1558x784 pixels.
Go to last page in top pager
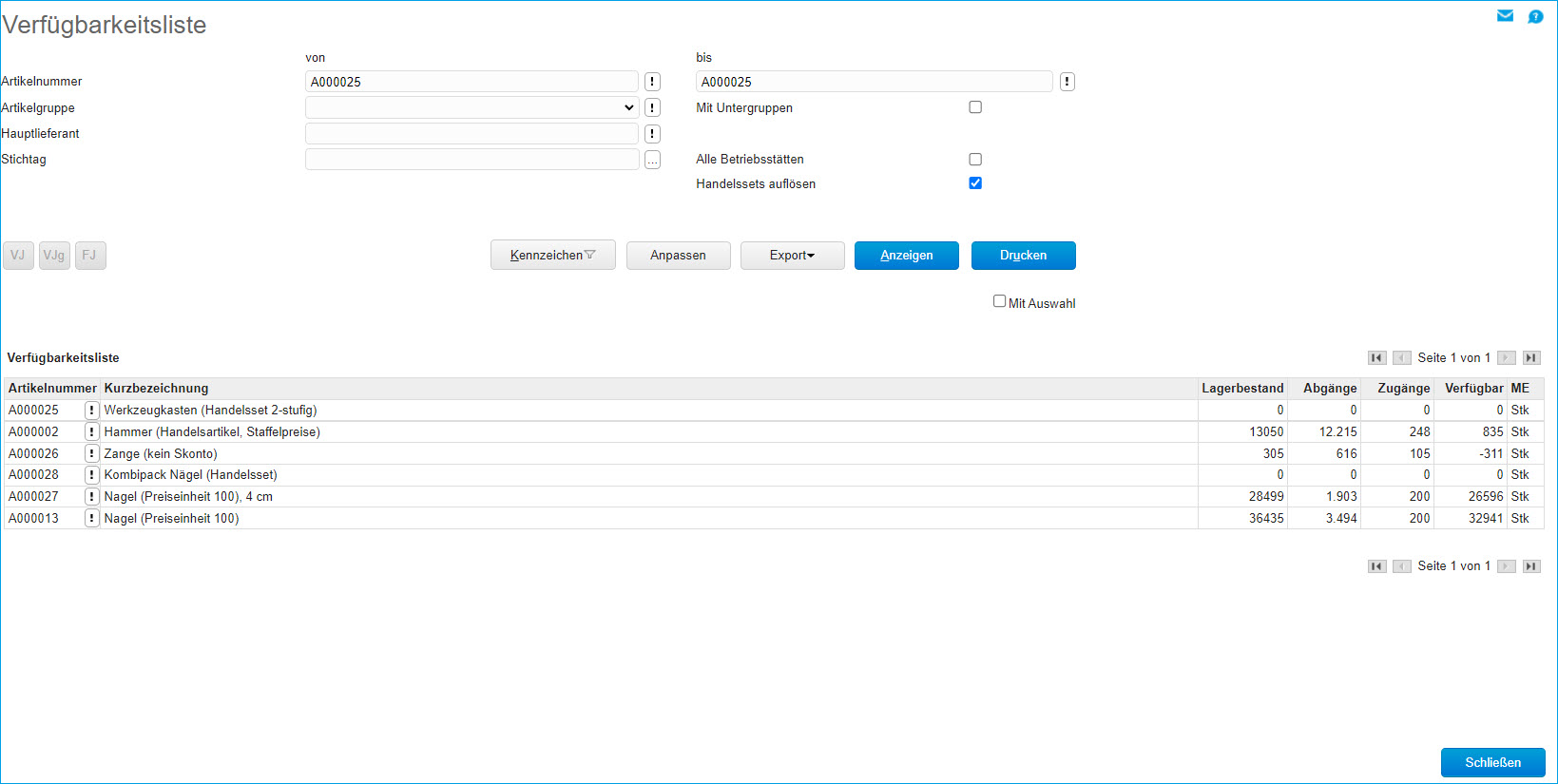tap(1530, 358)
